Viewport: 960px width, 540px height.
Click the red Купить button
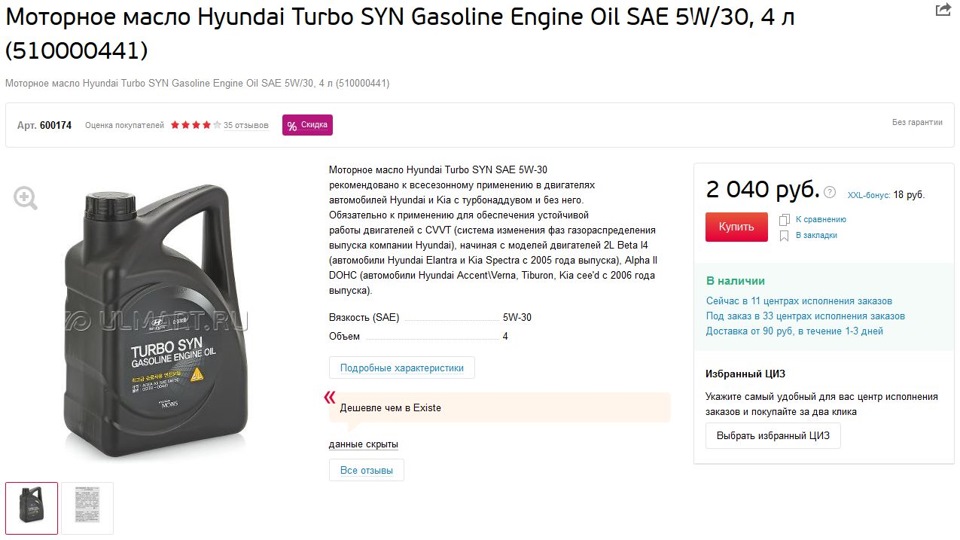(737, 227)
